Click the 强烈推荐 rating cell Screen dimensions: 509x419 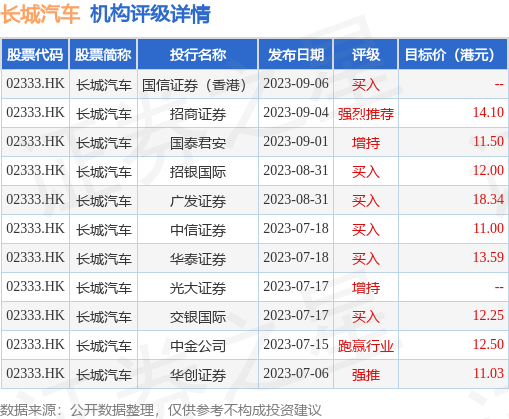[366, 114]
